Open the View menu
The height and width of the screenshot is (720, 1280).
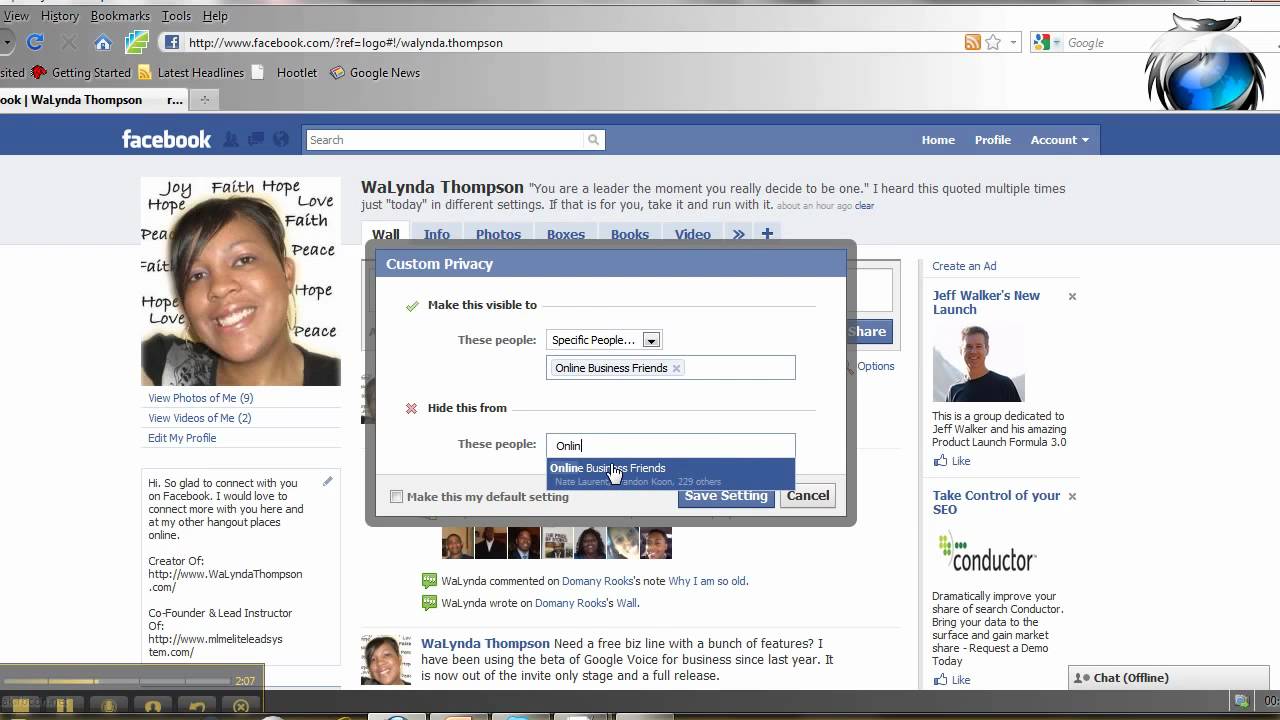pos(15,15)
